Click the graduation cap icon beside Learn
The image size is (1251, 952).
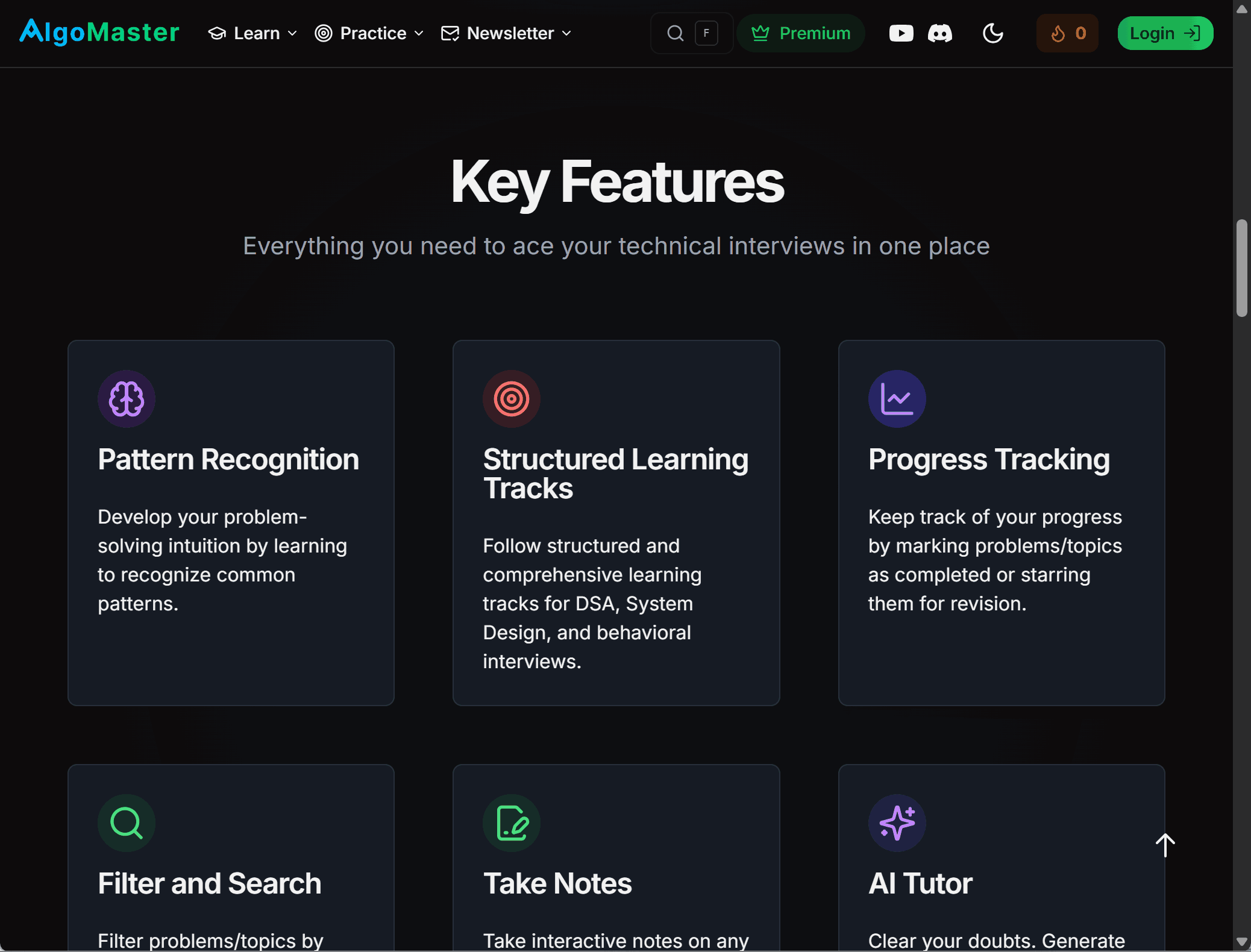[217, 33]
